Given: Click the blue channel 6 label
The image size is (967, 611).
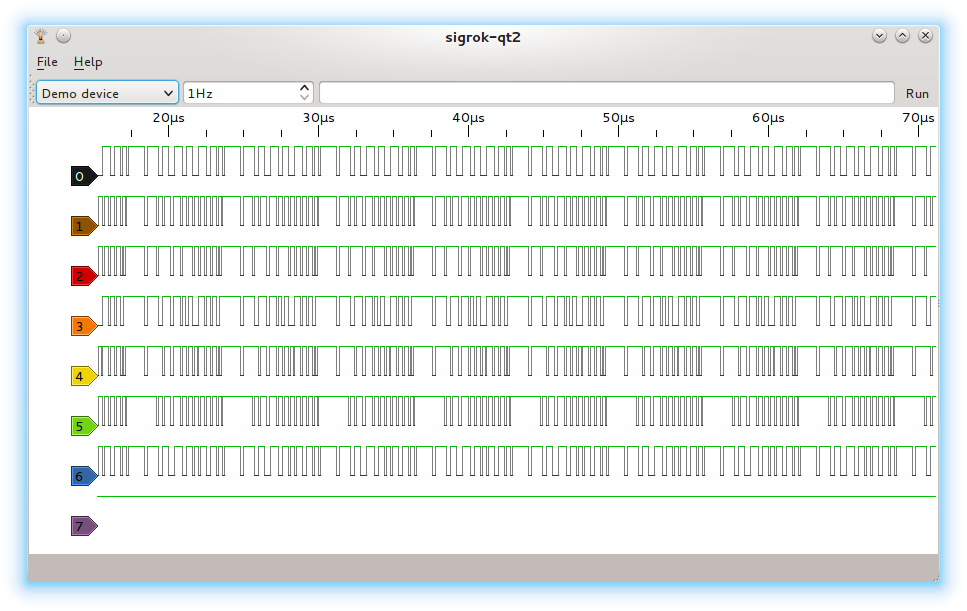Looking at the screenshot, I should tap(82, 476).
